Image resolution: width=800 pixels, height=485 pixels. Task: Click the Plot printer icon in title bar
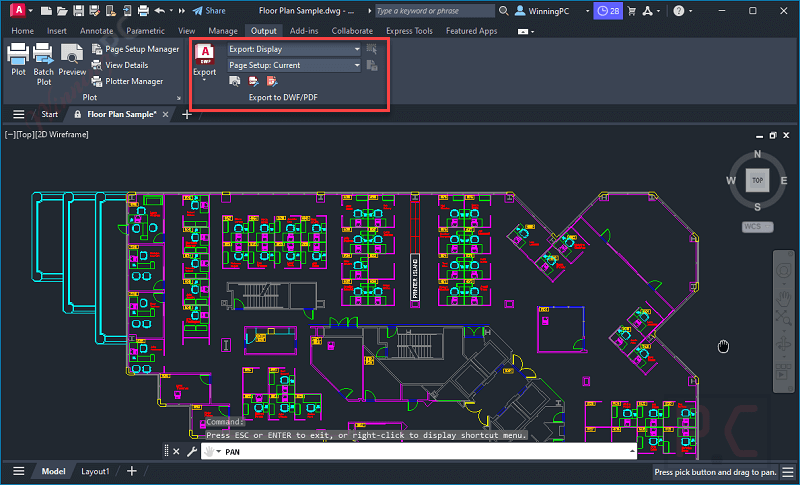pos(143,11)
